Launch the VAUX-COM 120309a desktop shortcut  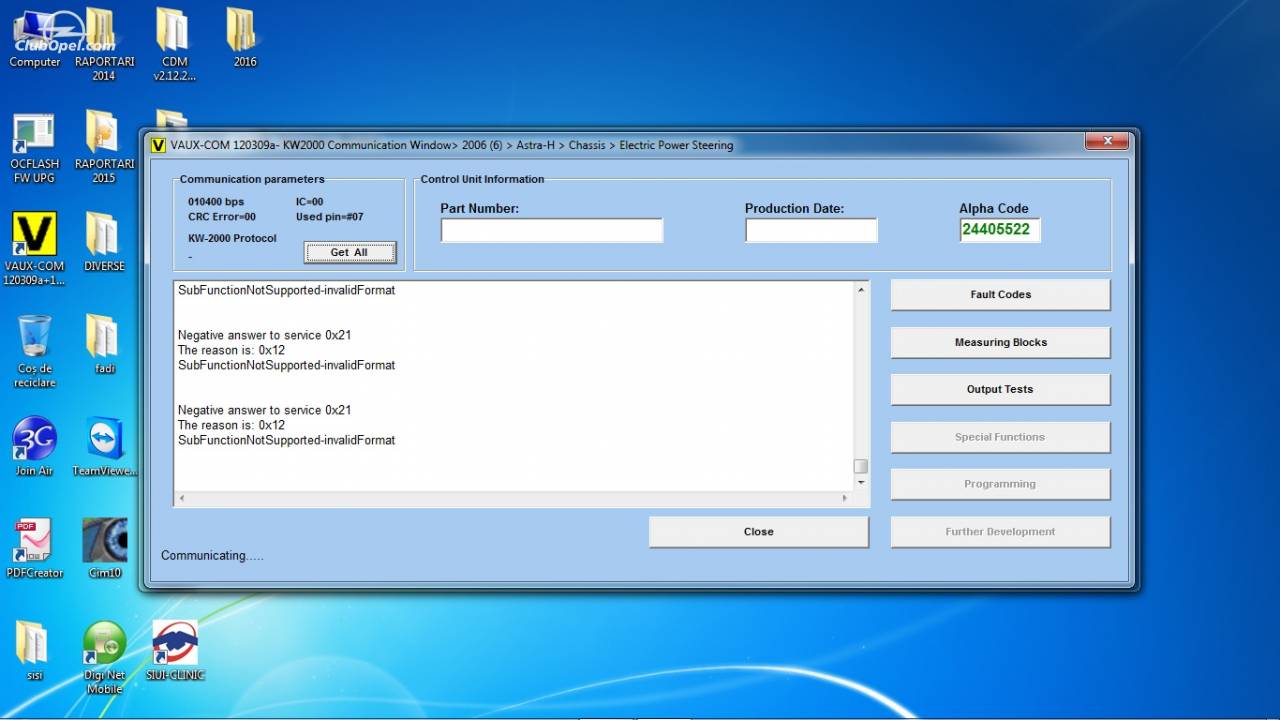coord(34,249)
